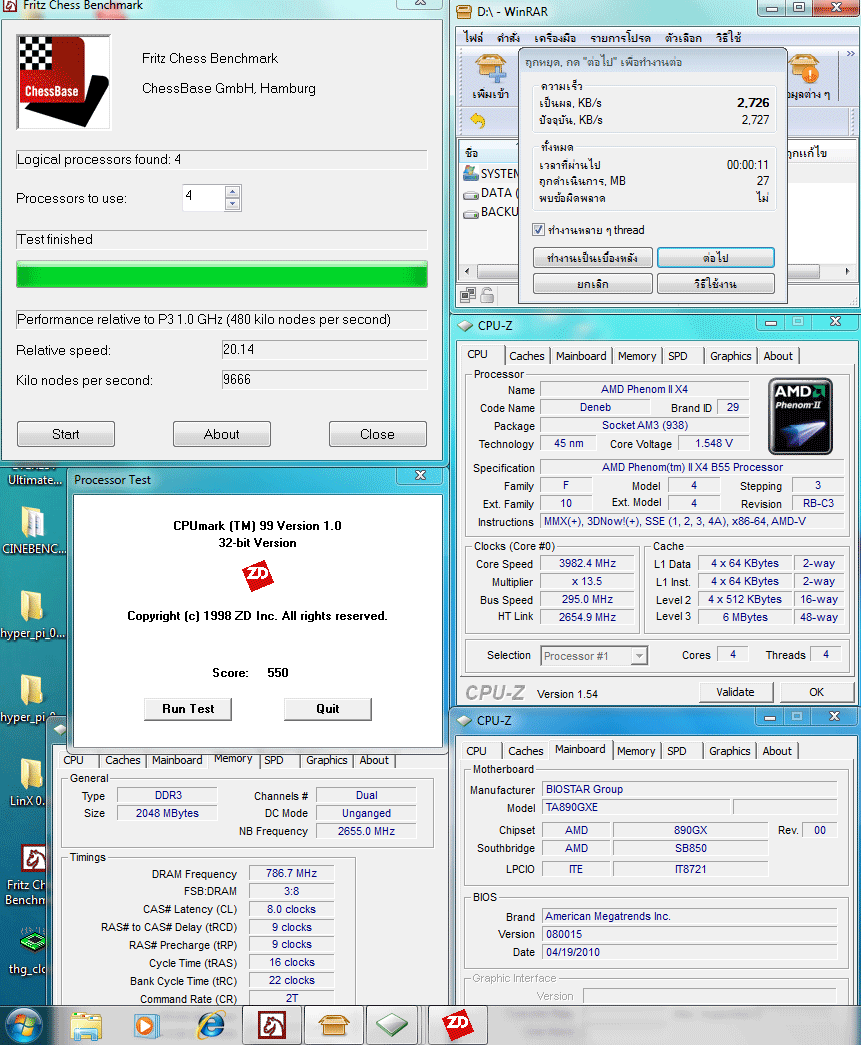Click Close button in Fritz Chess Benchmark
The width and height of the screenshot is (861, 1045).
click(x=378, y=435)
